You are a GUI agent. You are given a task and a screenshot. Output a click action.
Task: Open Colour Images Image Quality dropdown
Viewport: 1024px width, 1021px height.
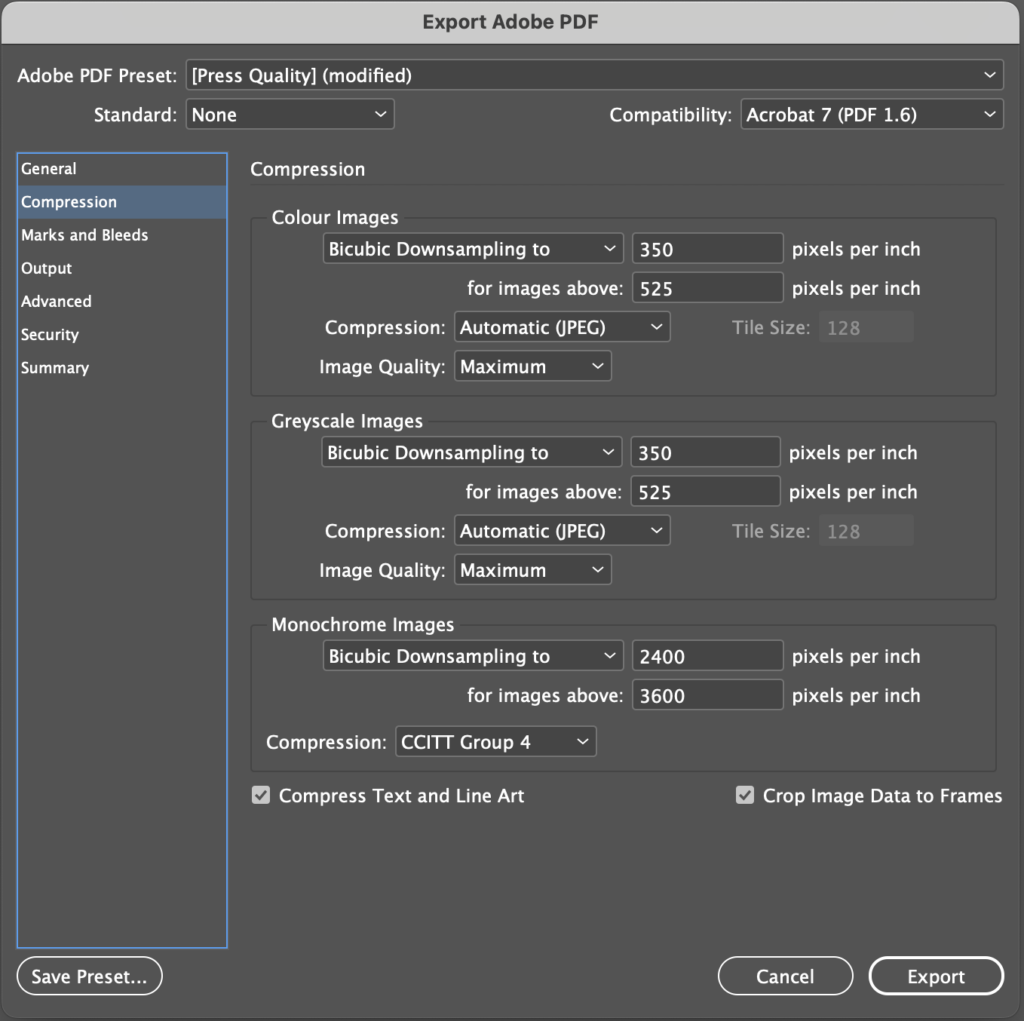click(532, 366)
